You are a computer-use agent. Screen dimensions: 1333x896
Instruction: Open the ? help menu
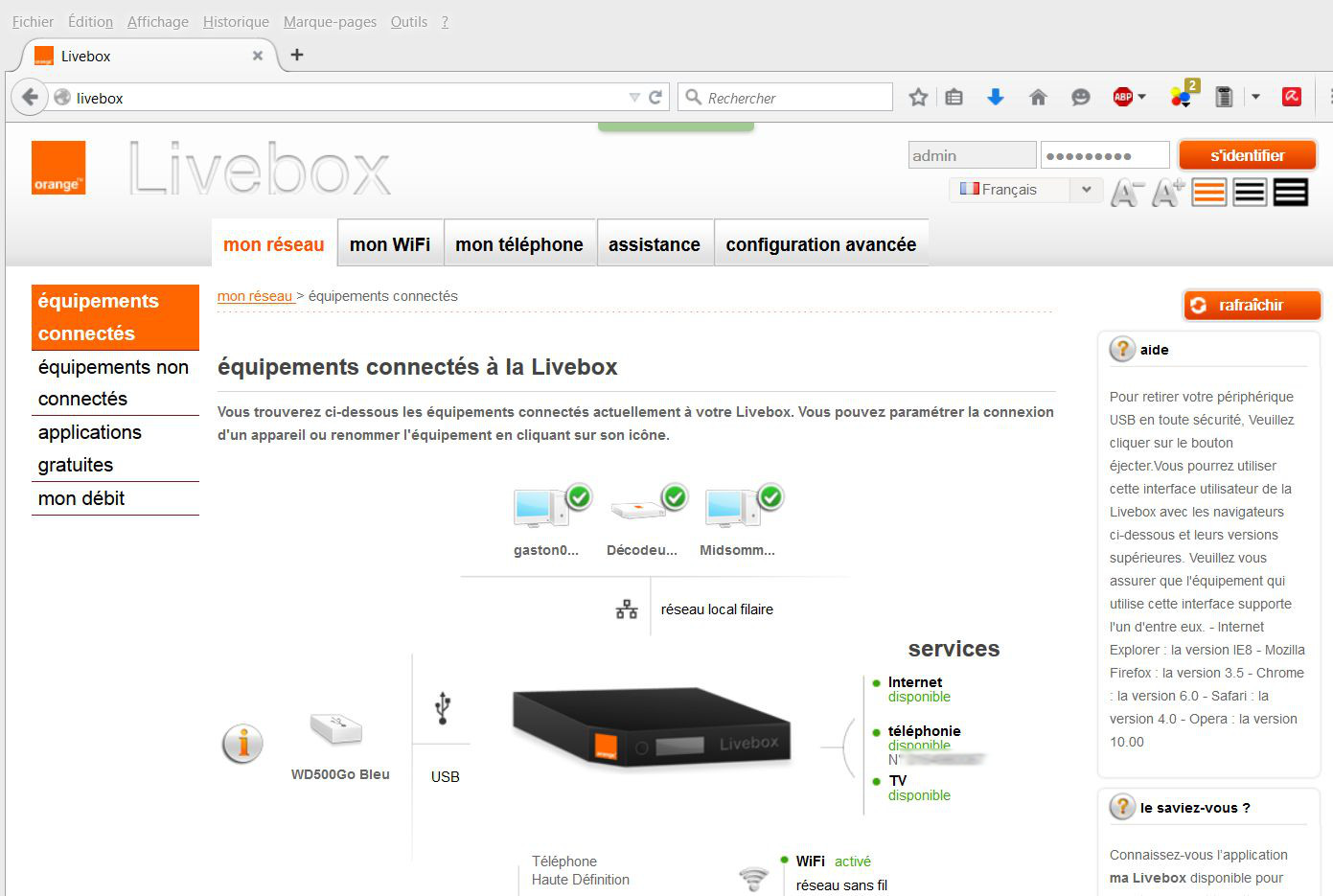(445, 22)
